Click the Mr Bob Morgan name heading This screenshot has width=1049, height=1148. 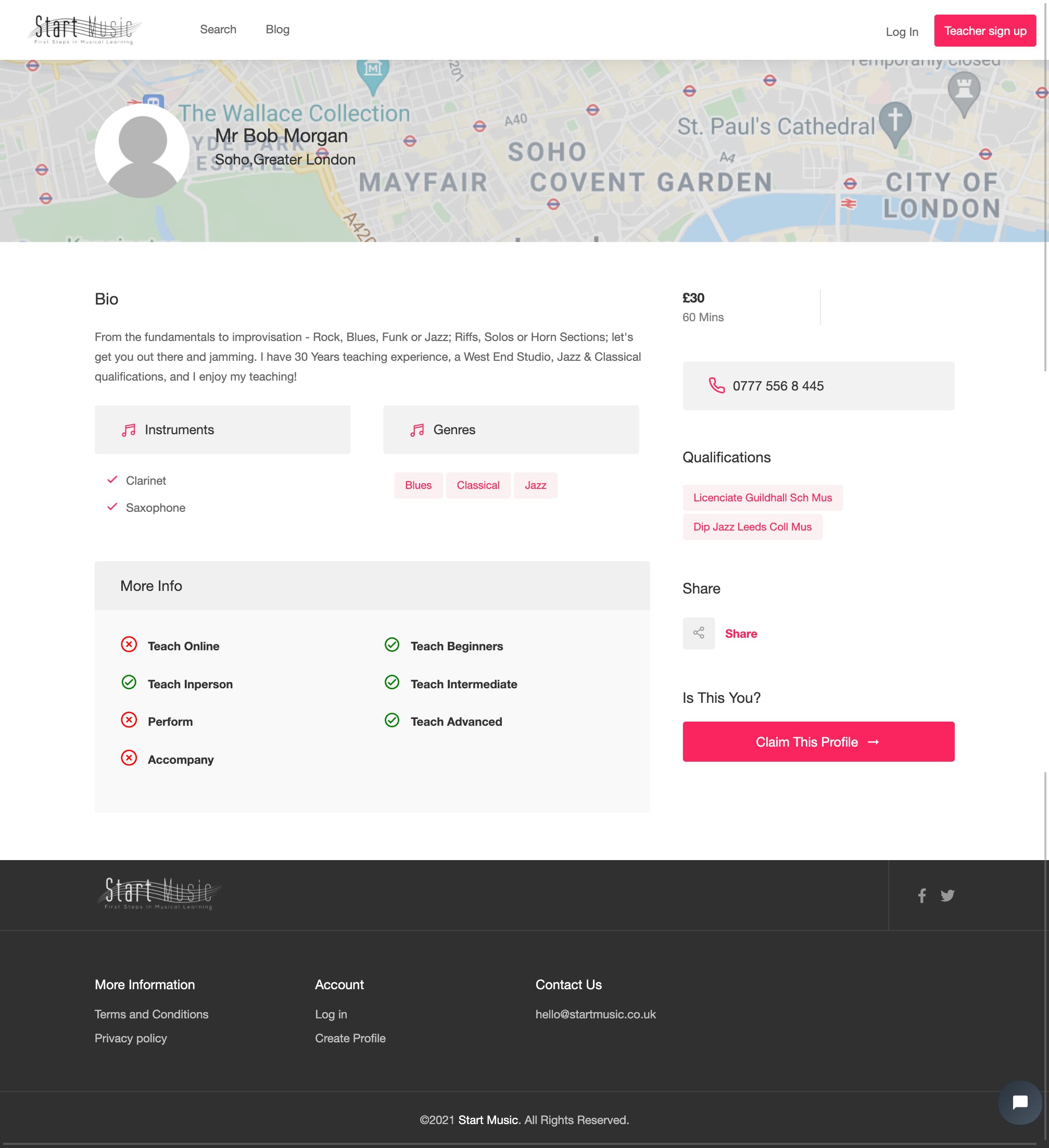tap(281, 135)
